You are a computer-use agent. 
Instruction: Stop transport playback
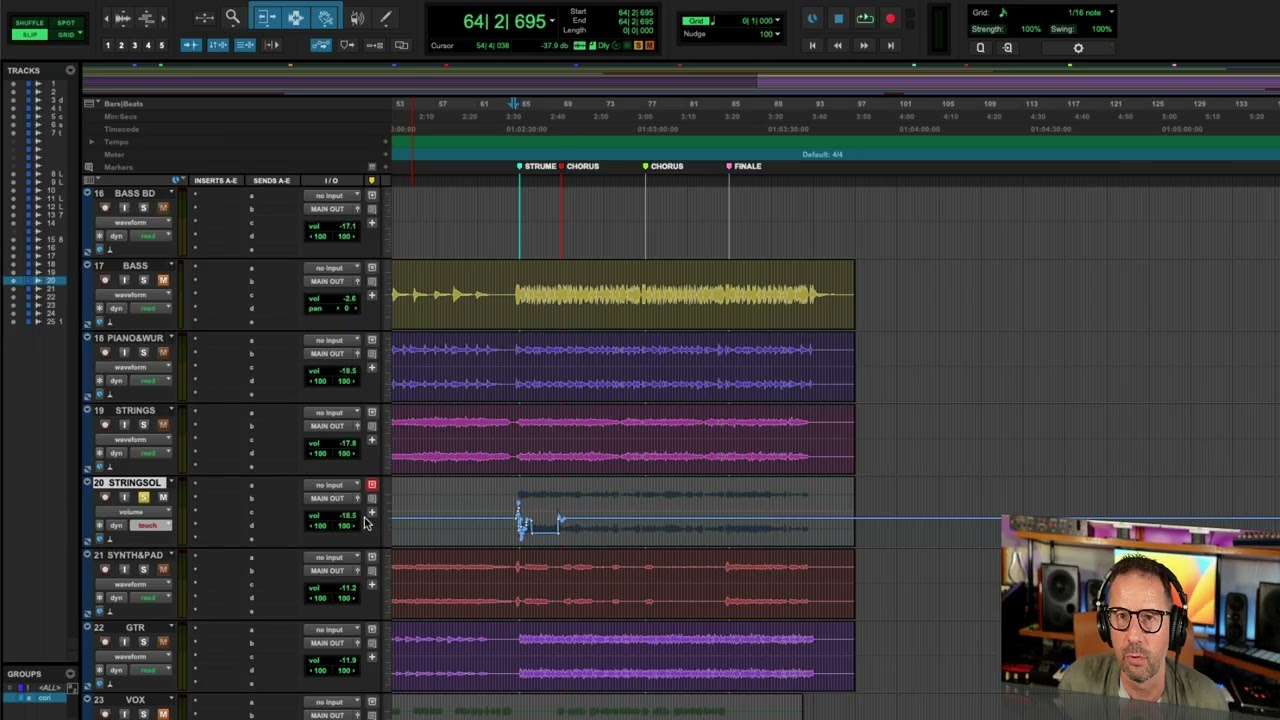coord(838,18)
